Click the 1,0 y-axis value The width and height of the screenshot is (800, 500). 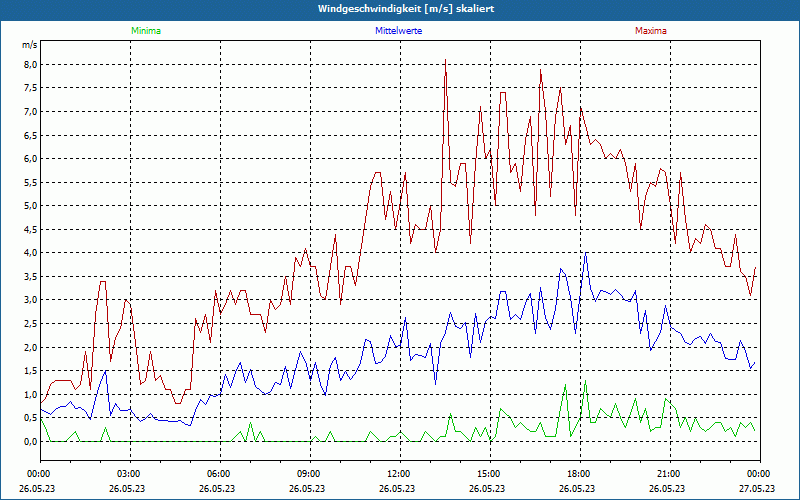(x=31, y=394)
